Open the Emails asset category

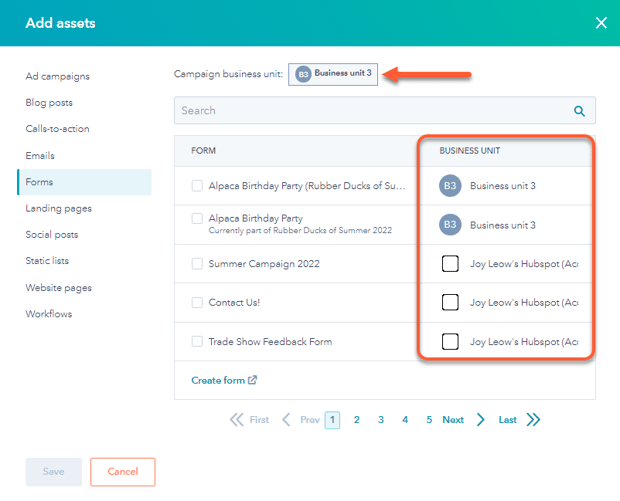point(40,156)
